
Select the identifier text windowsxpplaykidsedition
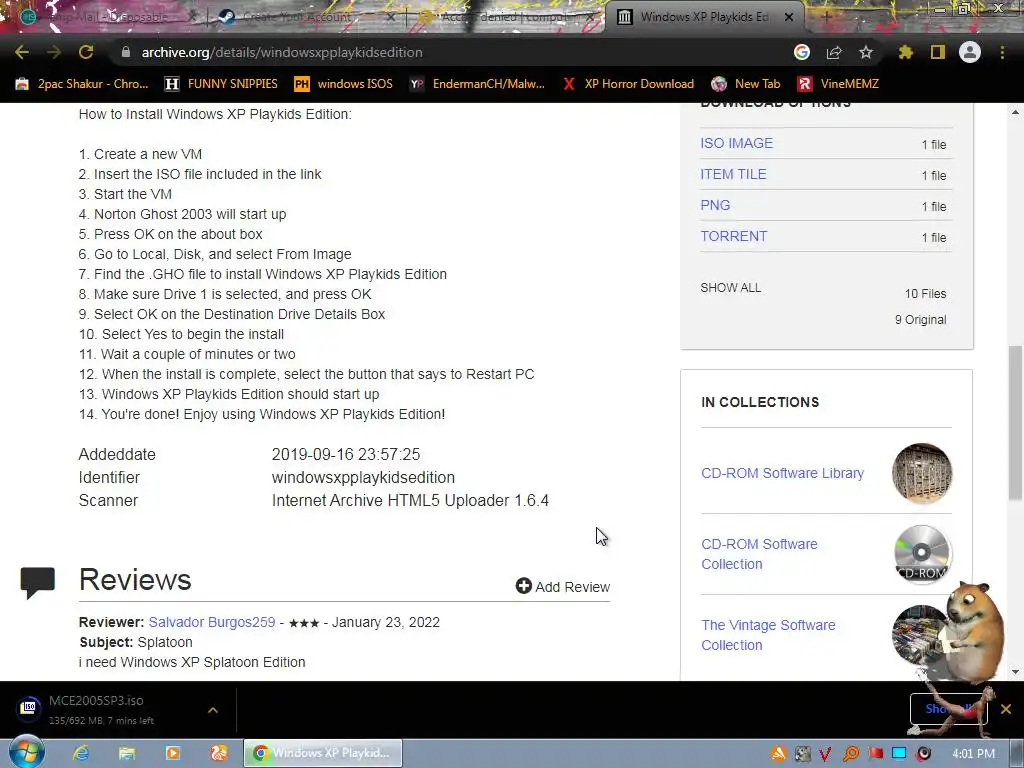point(363,477)
